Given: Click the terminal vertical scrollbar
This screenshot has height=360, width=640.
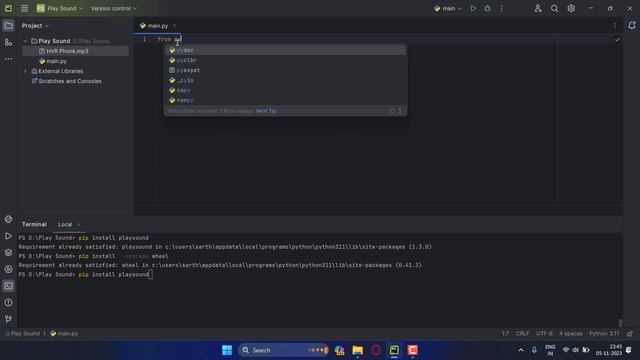Looking at the screenshot, I should click(620, 322).
